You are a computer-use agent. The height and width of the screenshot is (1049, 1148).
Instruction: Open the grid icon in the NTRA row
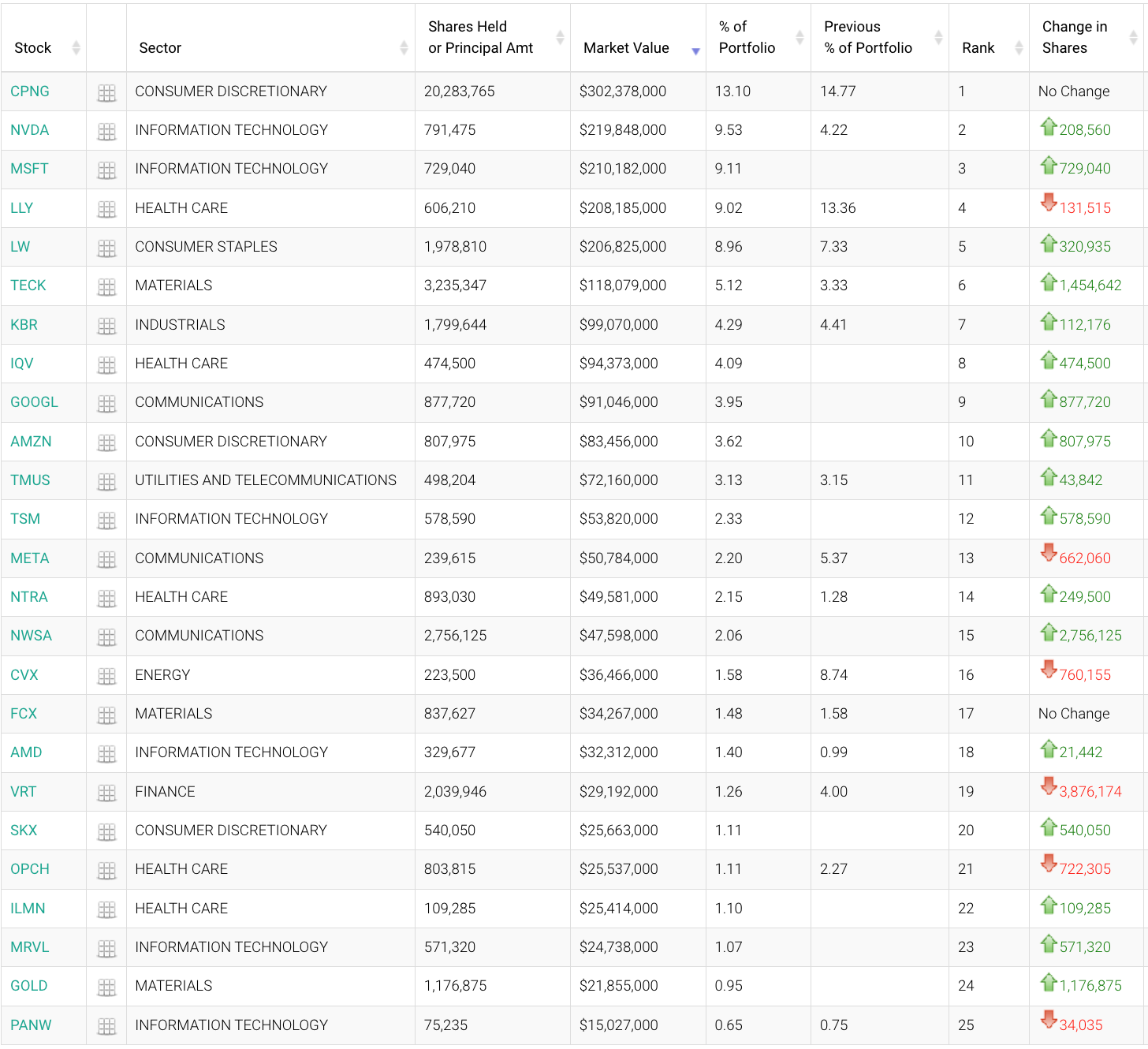106,599
